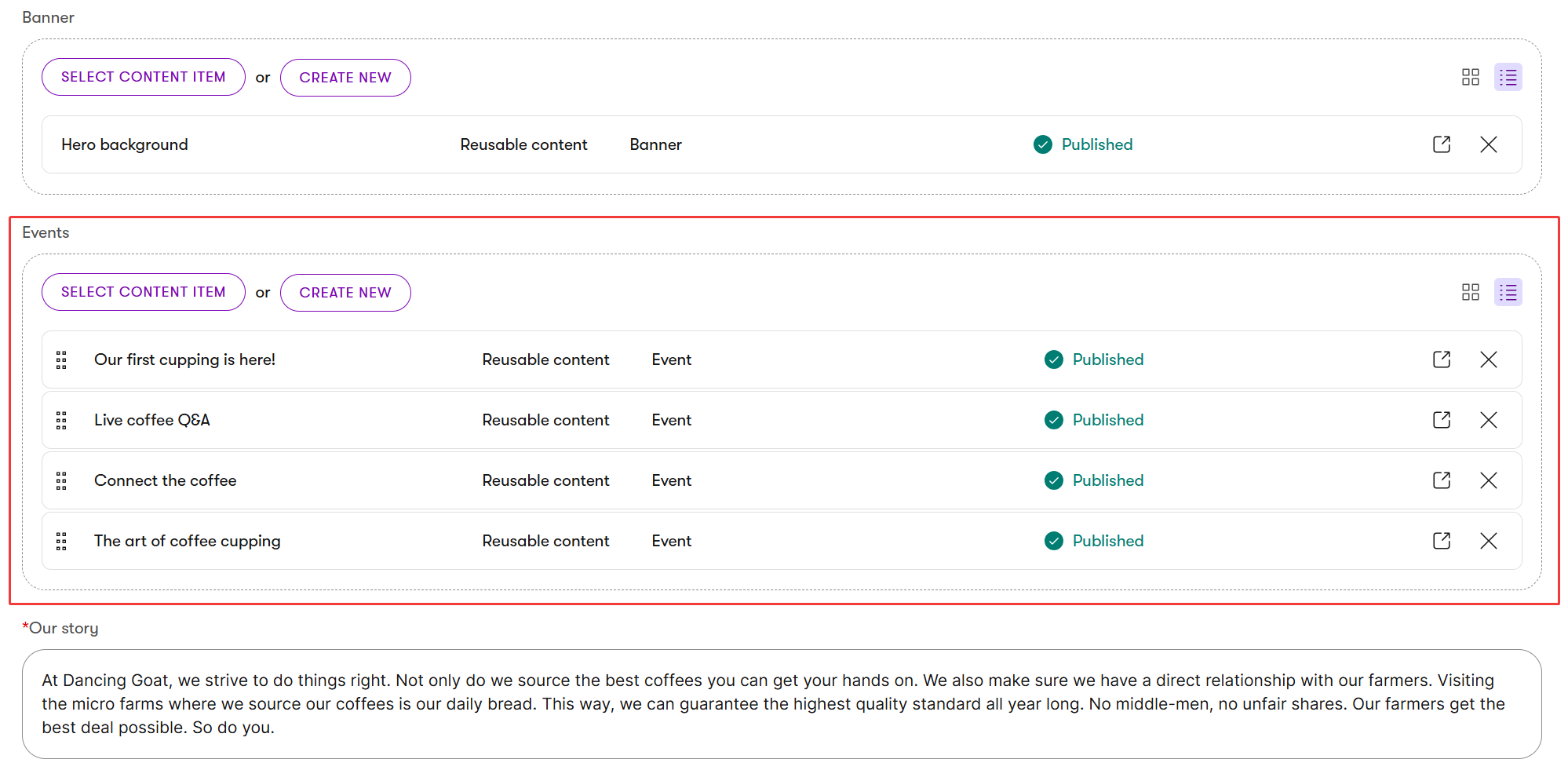The width and height of the screenshot is (1568, 781).
Task: Click into the Our story text field
Action: pos(781,703)
